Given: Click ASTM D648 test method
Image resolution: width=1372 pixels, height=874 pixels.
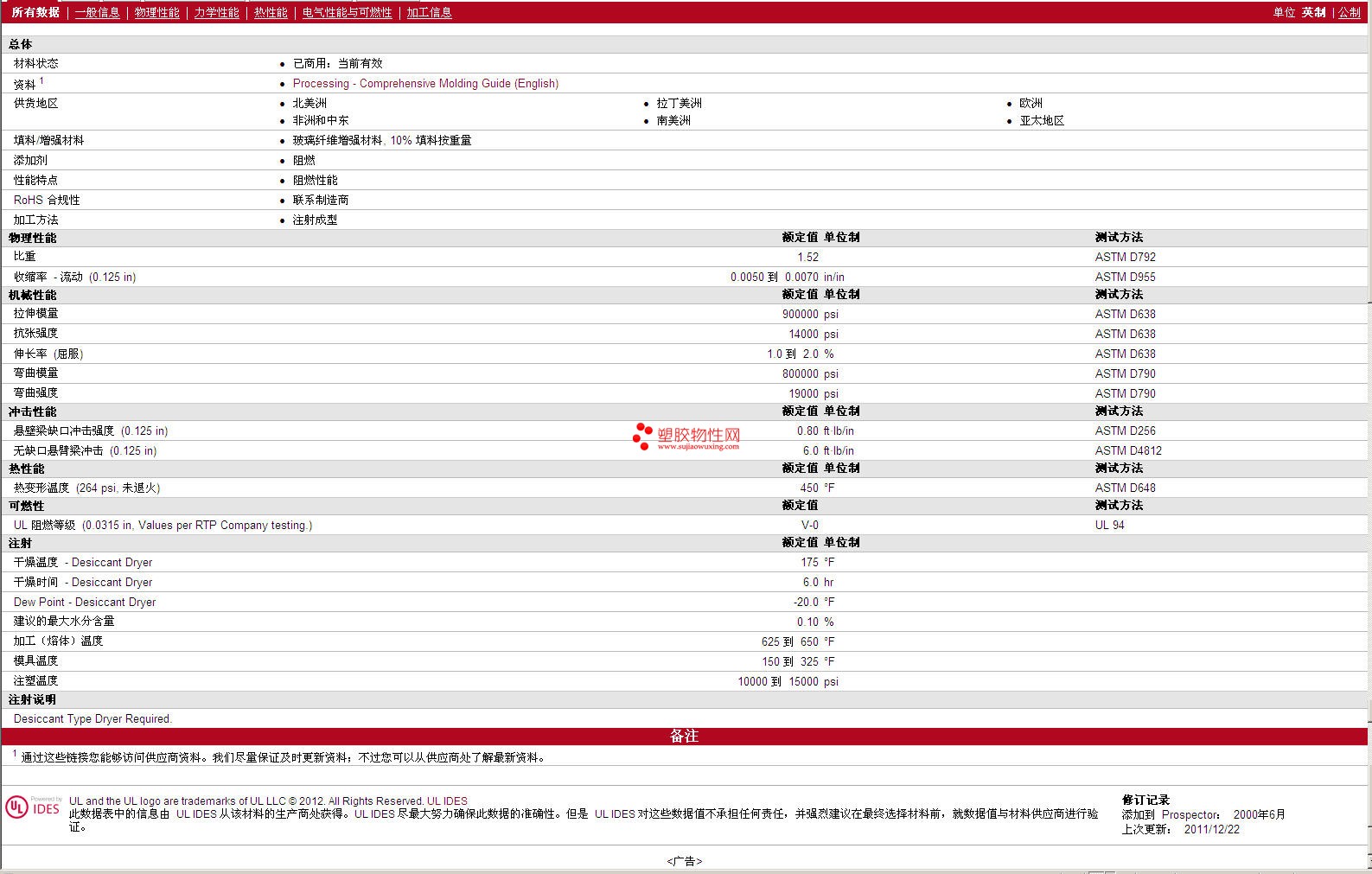Looking at the screenshot, I should tap(1125, 488).
